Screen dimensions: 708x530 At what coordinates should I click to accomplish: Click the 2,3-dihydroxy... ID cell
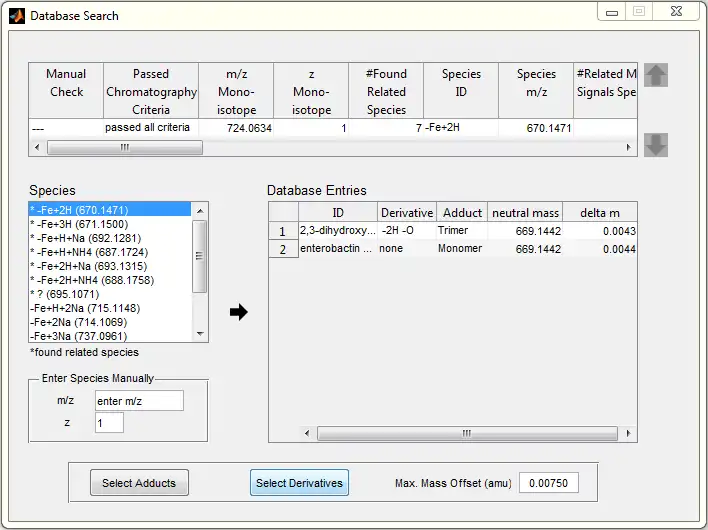338,230
